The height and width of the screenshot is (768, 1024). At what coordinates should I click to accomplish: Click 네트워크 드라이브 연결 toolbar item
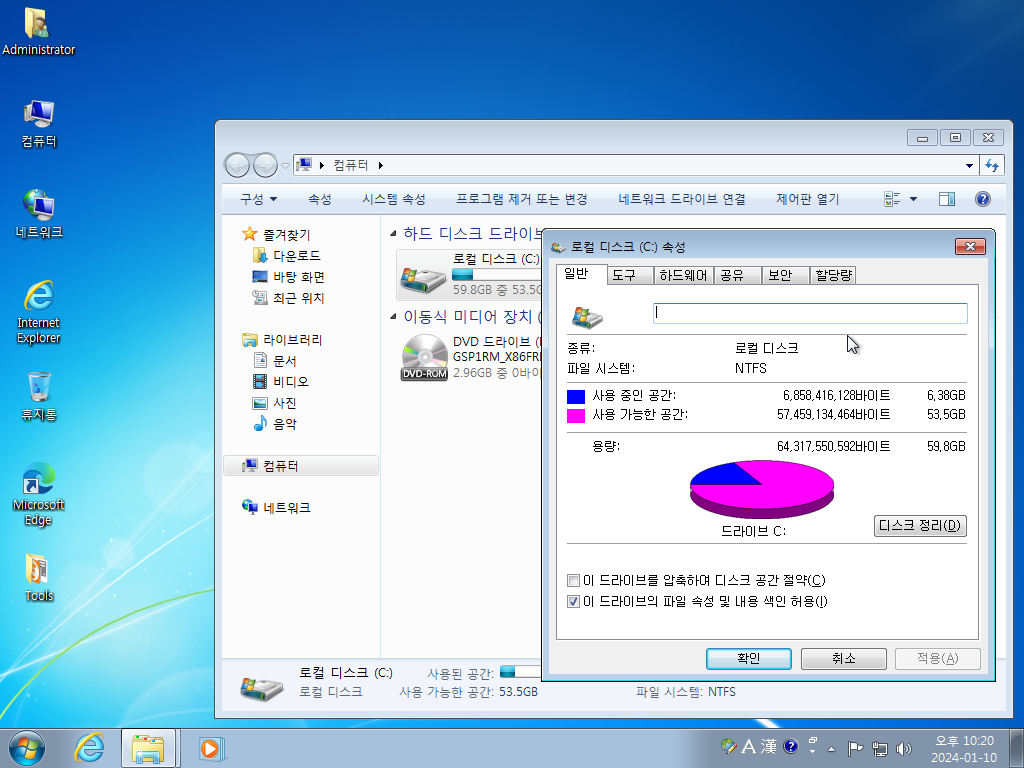click(682, 199)
